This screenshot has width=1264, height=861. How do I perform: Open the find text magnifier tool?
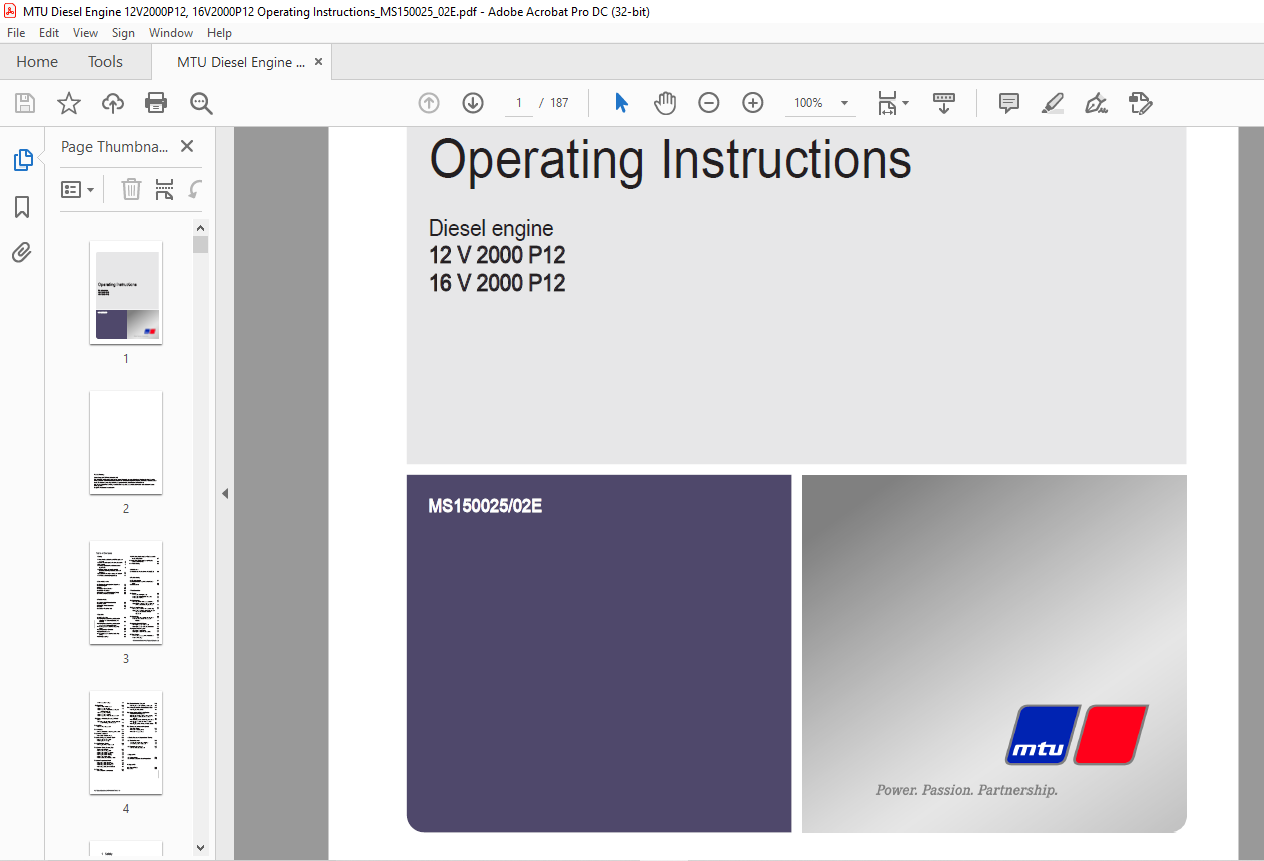[201, 103]
